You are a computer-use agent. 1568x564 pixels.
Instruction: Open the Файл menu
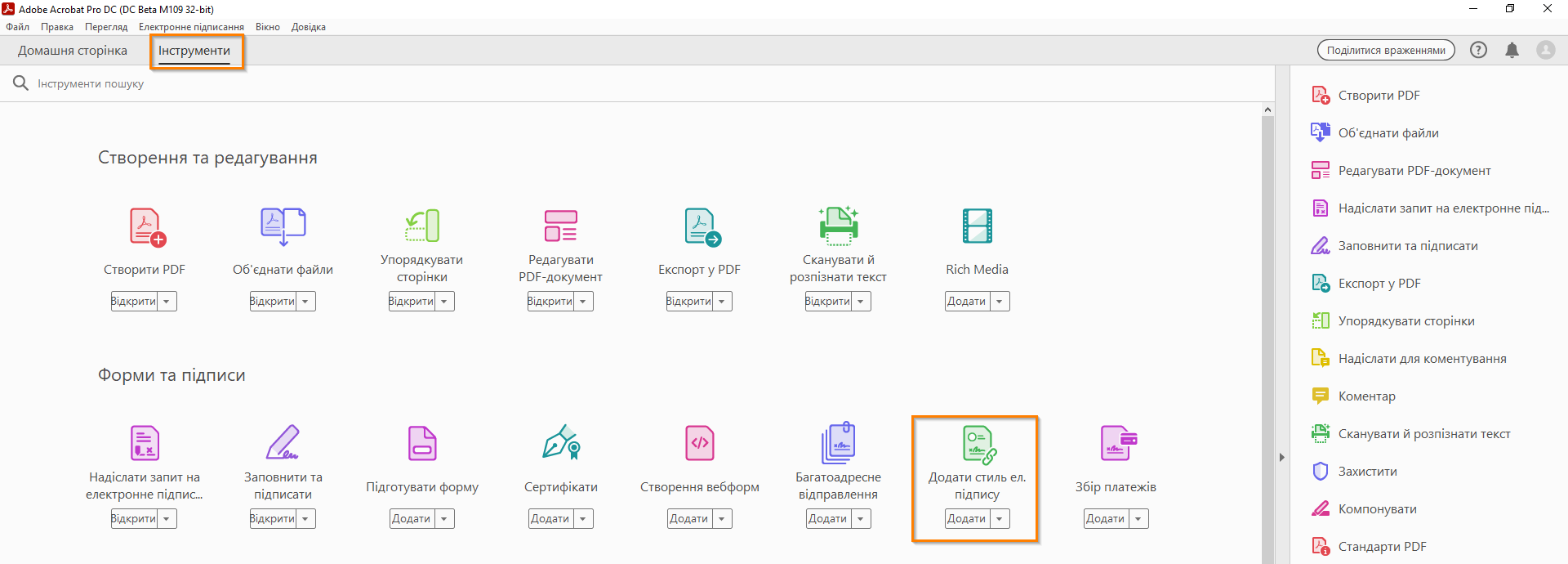tap(17, 27)
